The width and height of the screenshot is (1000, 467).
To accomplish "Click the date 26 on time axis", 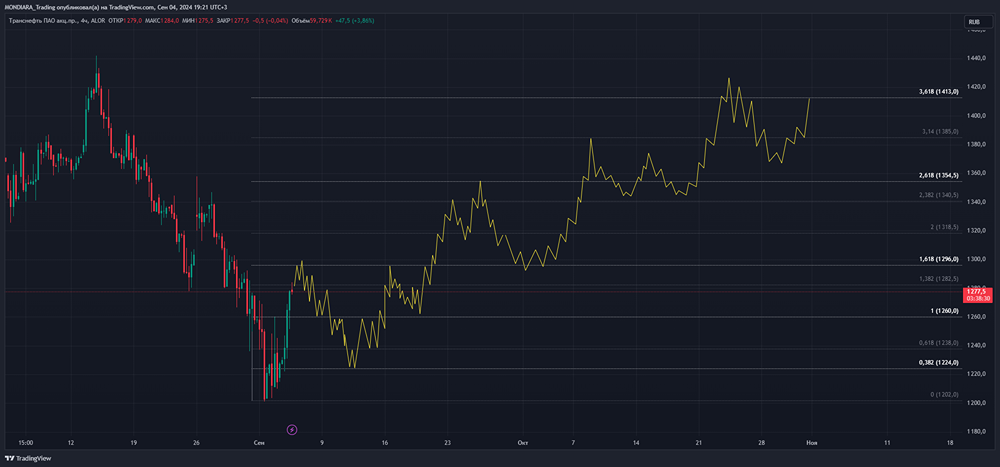I will pos(196,442).
